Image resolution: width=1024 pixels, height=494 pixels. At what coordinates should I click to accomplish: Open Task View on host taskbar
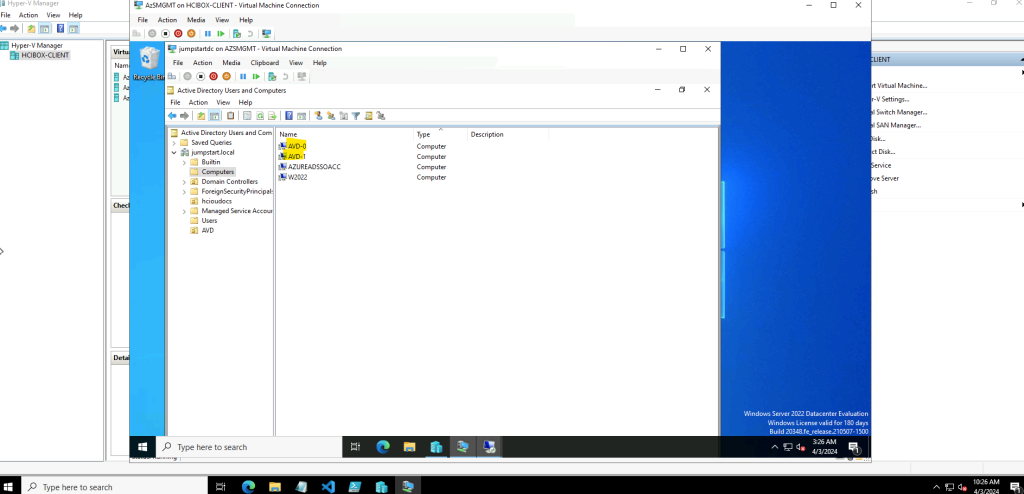point(221,487)
